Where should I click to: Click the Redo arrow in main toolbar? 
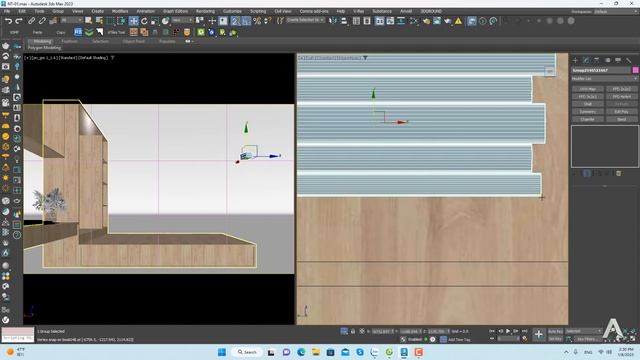pyautogui.click(x=19, y=21)
